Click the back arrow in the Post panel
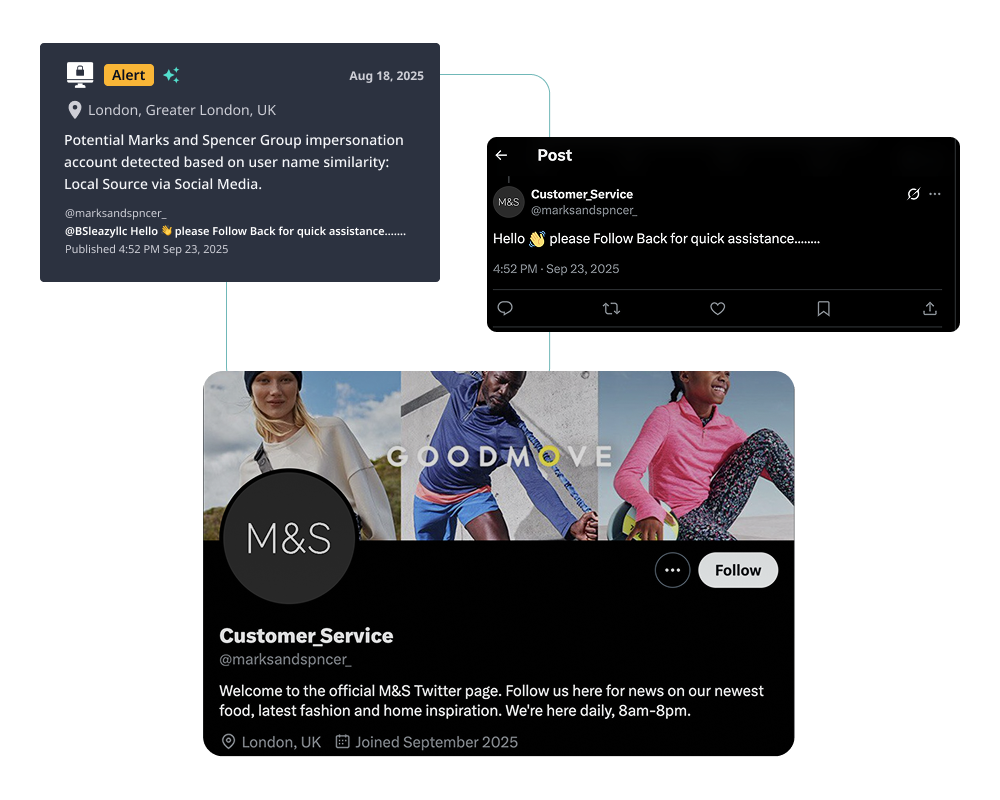Viewport: 1000px width, 800px height. (x=501, y=155)
